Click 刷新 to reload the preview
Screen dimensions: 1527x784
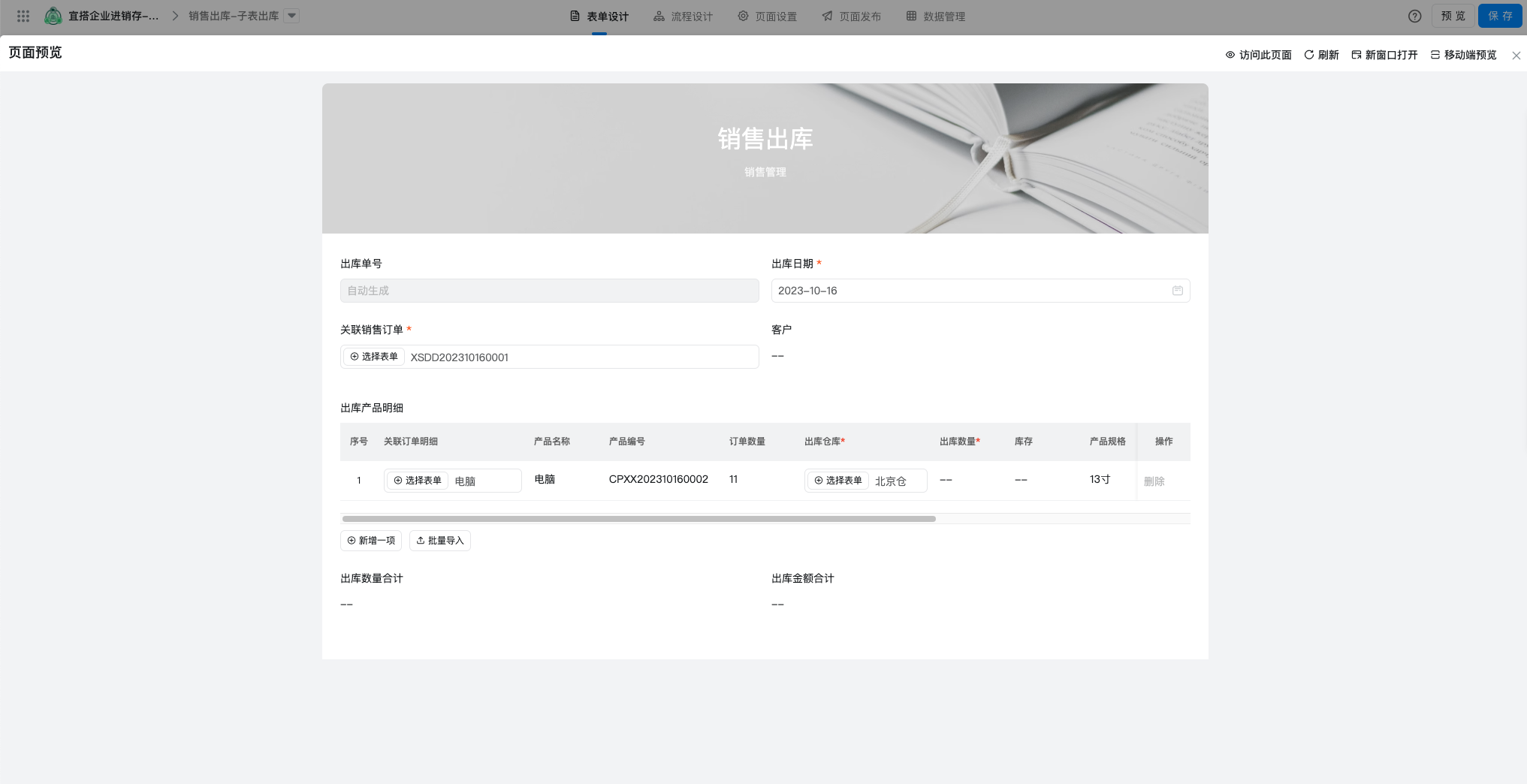[1322, 55]
